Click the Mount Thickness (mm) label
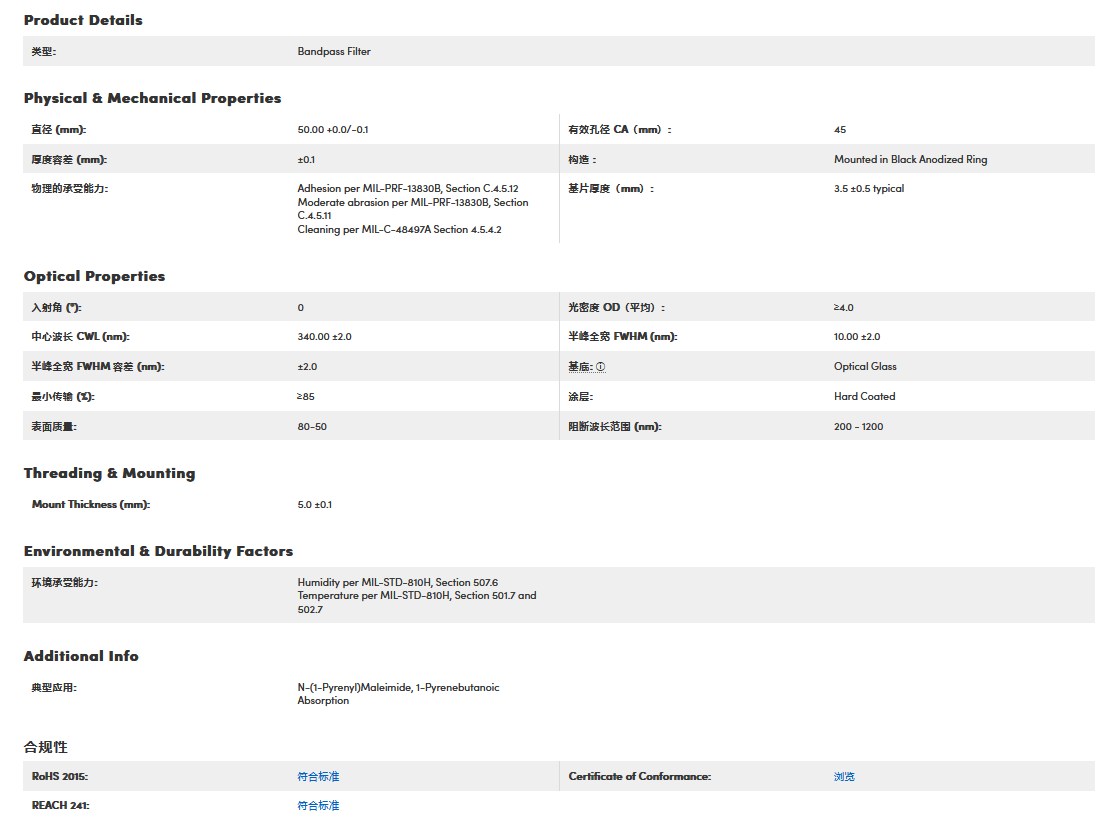This screenshot has height=825, width=1102. point(90,505)
